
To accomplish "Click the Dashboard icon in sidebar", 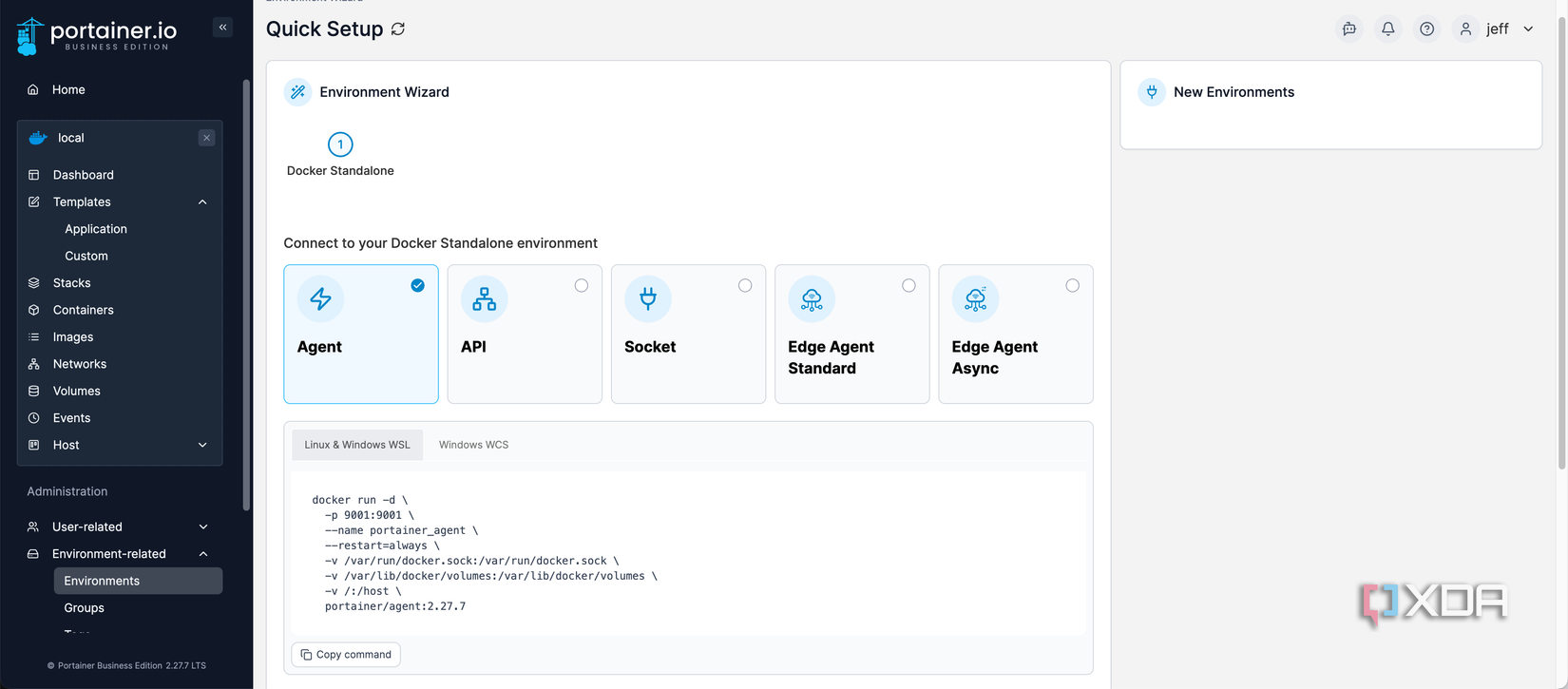I will pos(34,175).
